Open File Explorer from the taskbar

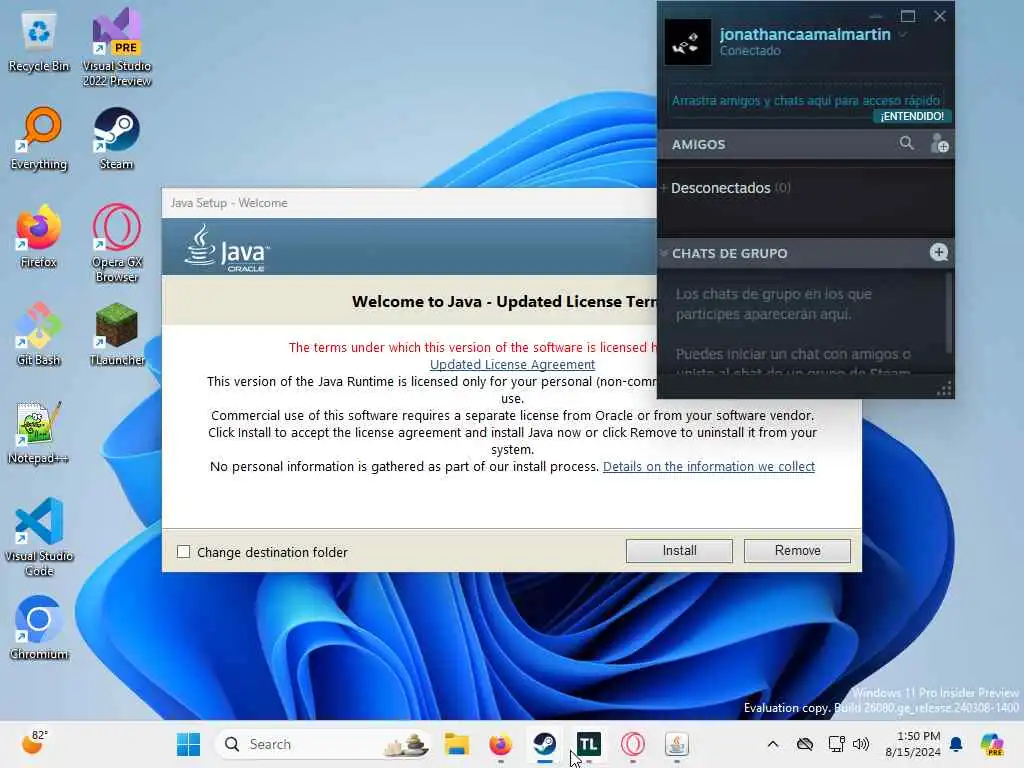[x=456, y=744]
